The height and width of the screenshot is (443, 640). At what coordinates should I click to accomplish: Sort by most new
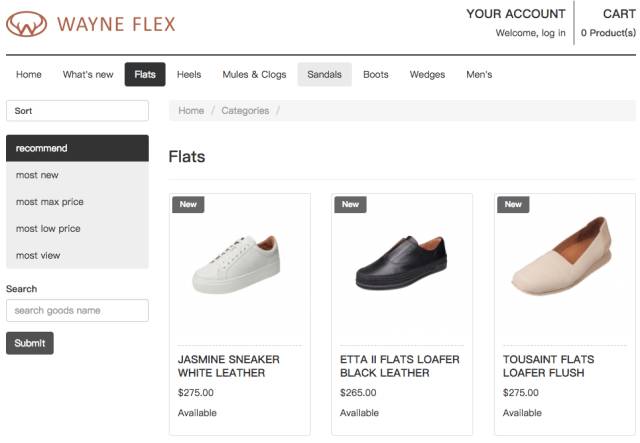click(x=37, y=175)
